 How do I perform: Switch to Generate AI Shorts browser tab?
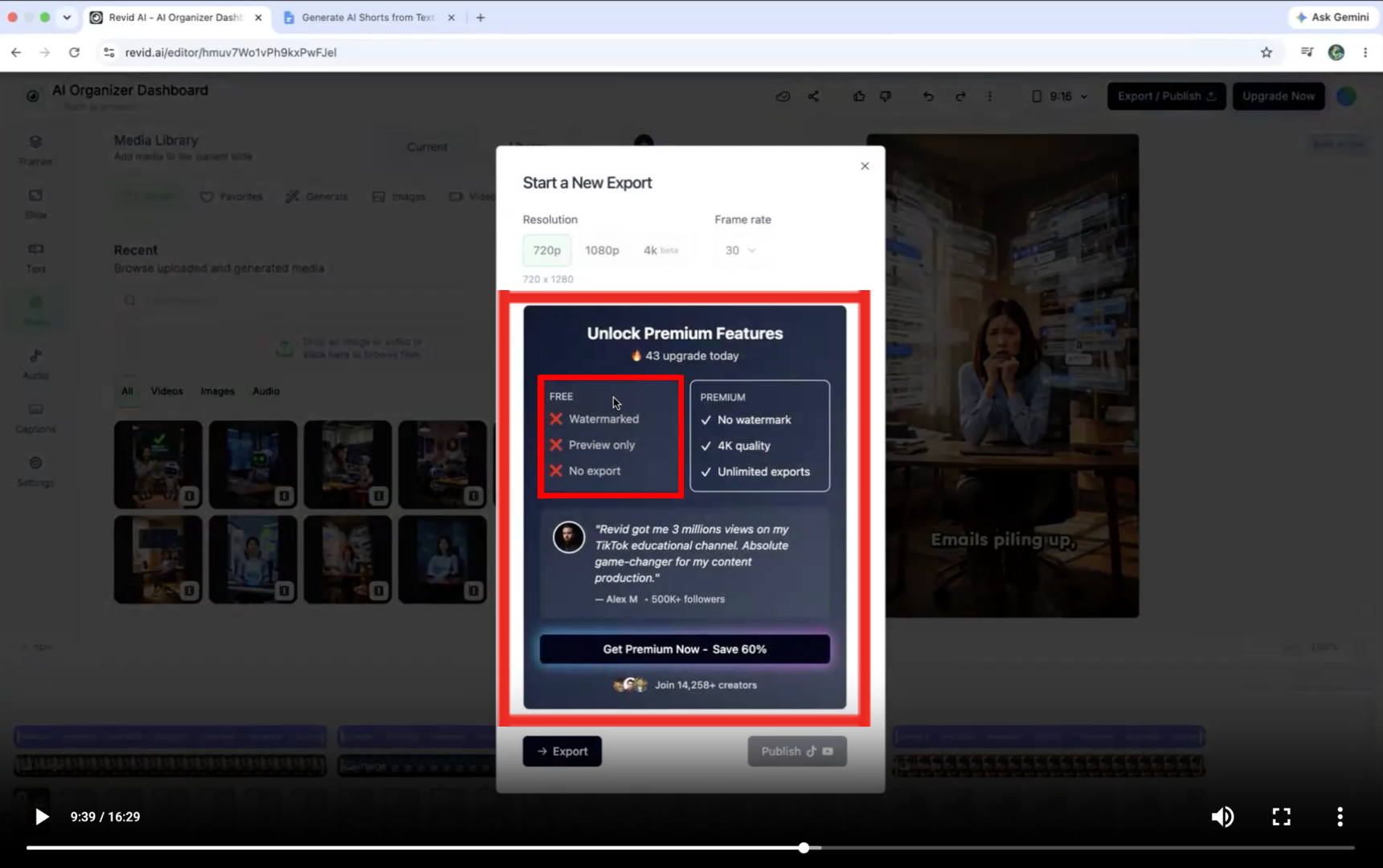(x=368, y=17)
